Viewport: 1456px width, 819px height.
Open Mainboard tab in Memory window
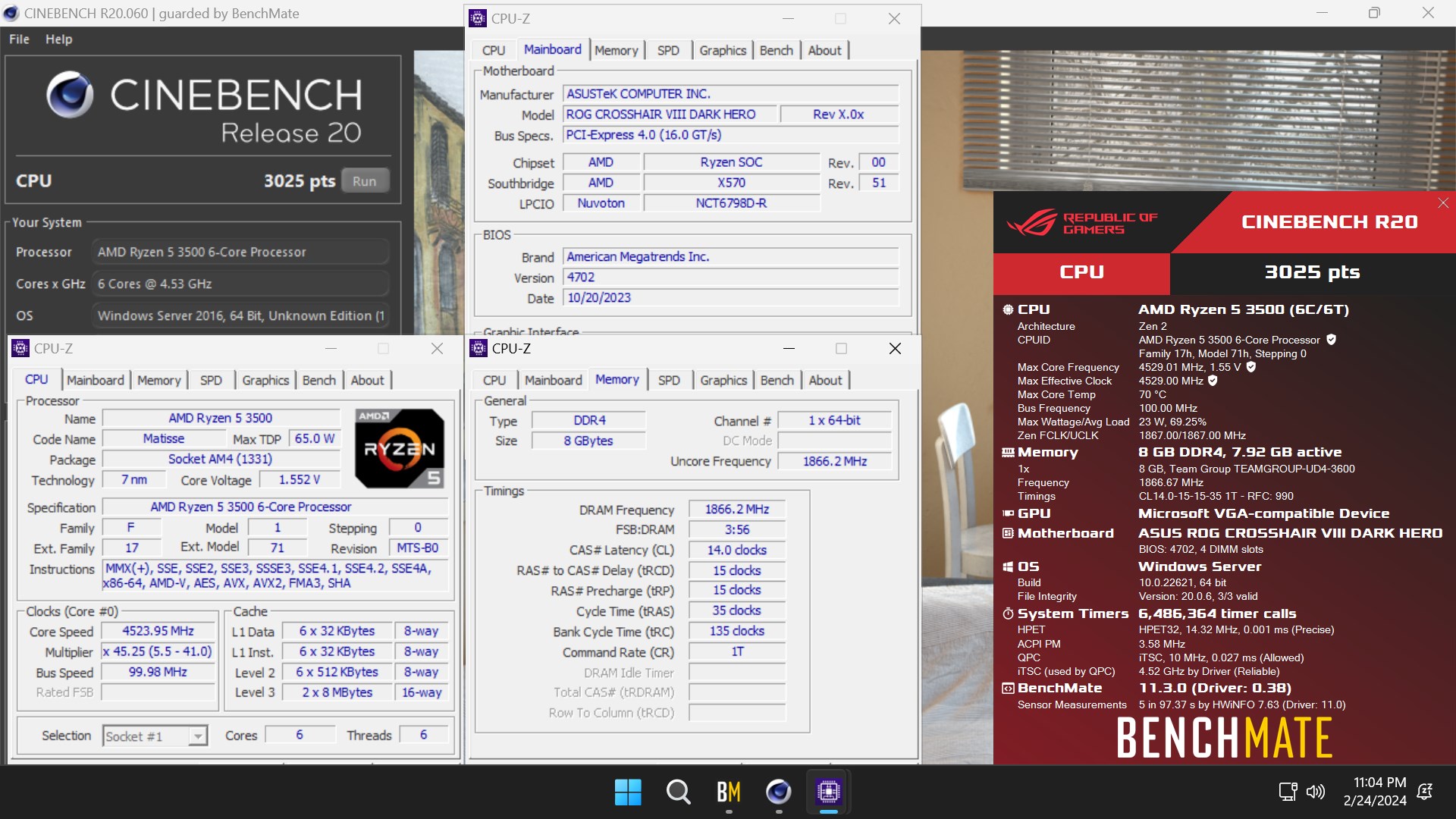553,380
